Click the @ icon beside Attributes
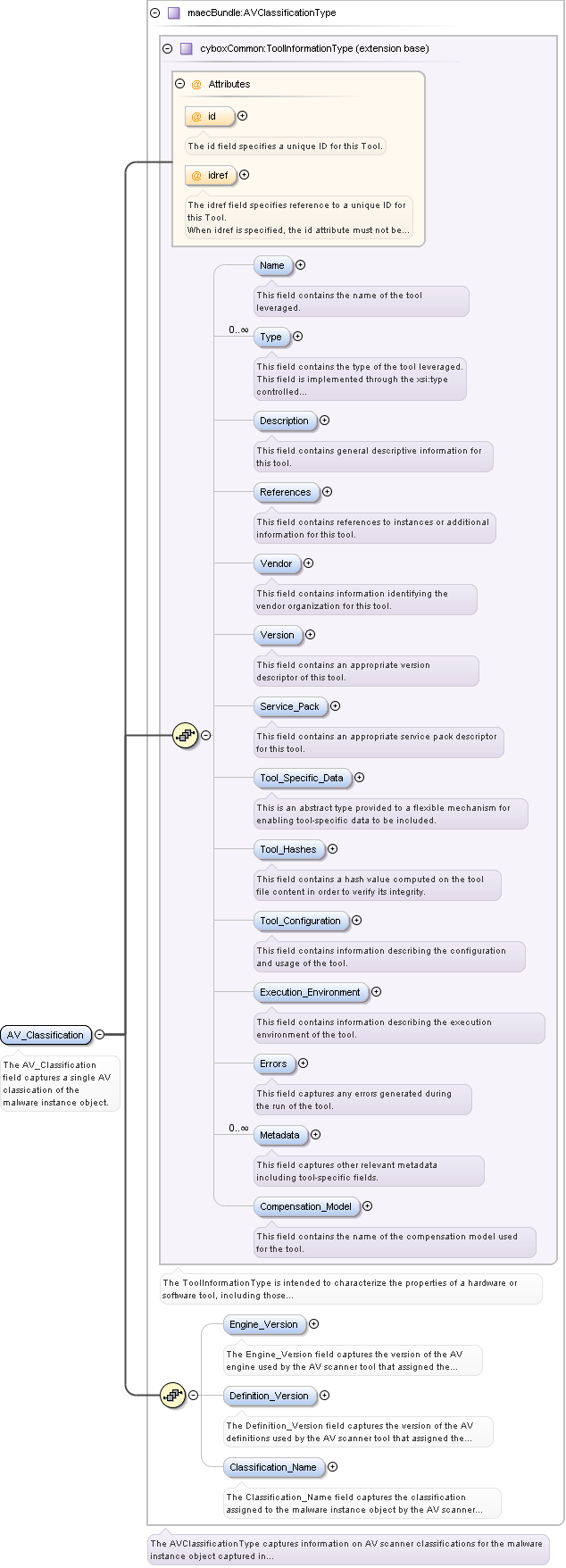566x1568 pixels. 196,84
